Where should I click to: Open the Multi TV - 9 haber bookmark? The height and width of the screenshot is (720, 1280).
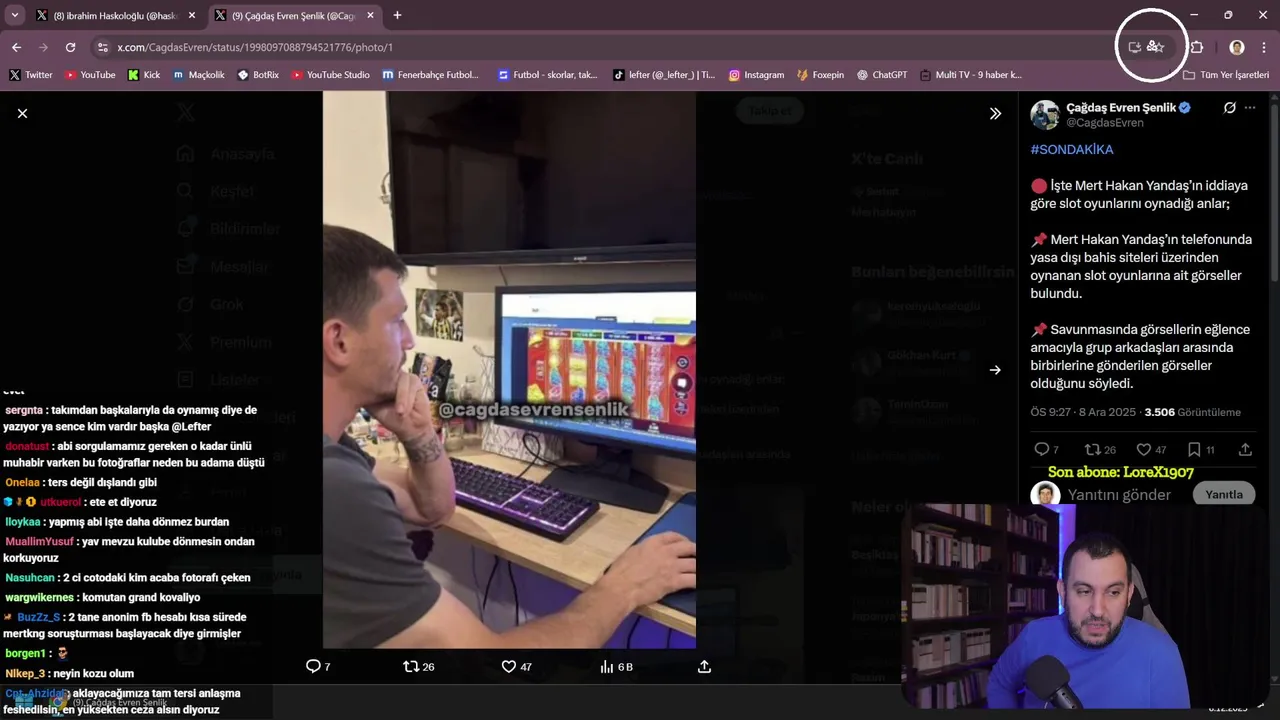click(x=970, y=75)
